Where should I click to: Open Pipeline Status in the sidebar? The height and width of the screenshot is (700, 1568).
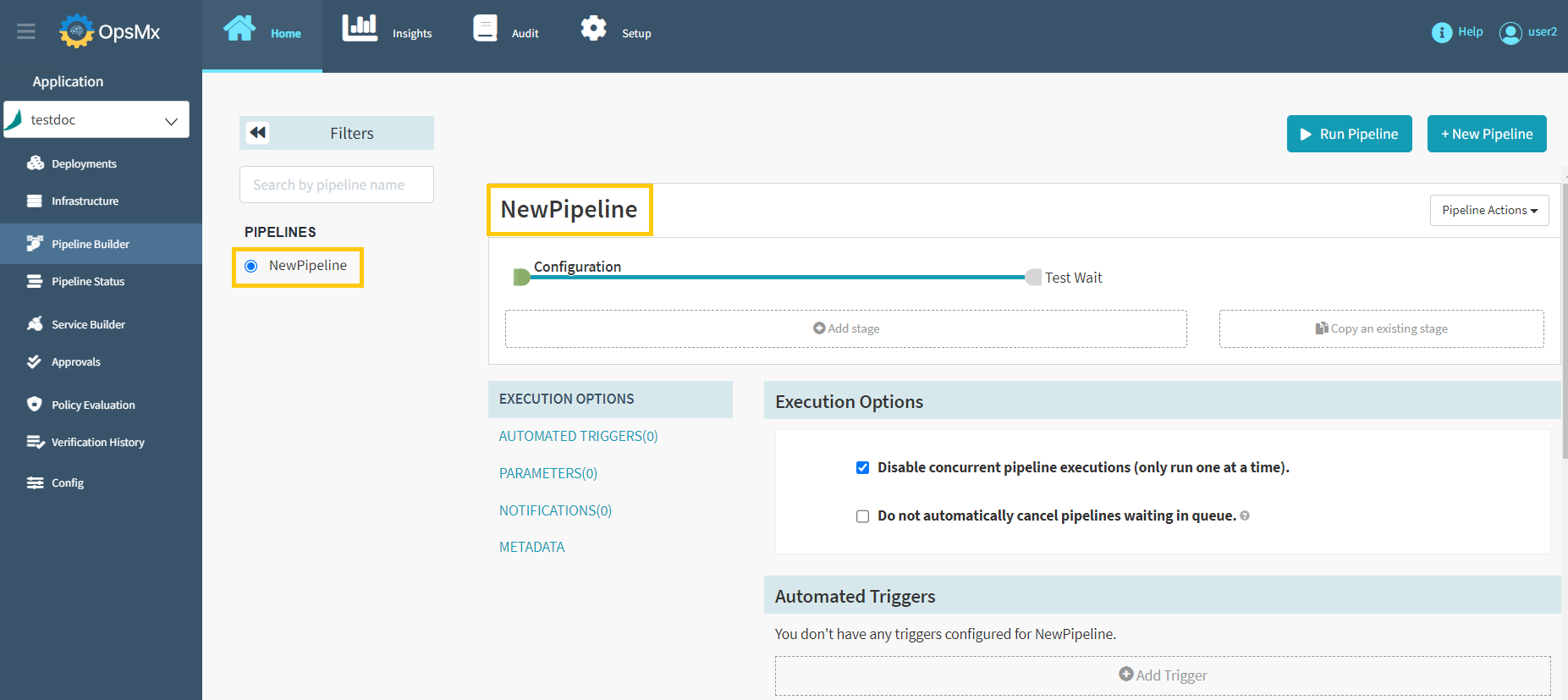pos(88,282)
